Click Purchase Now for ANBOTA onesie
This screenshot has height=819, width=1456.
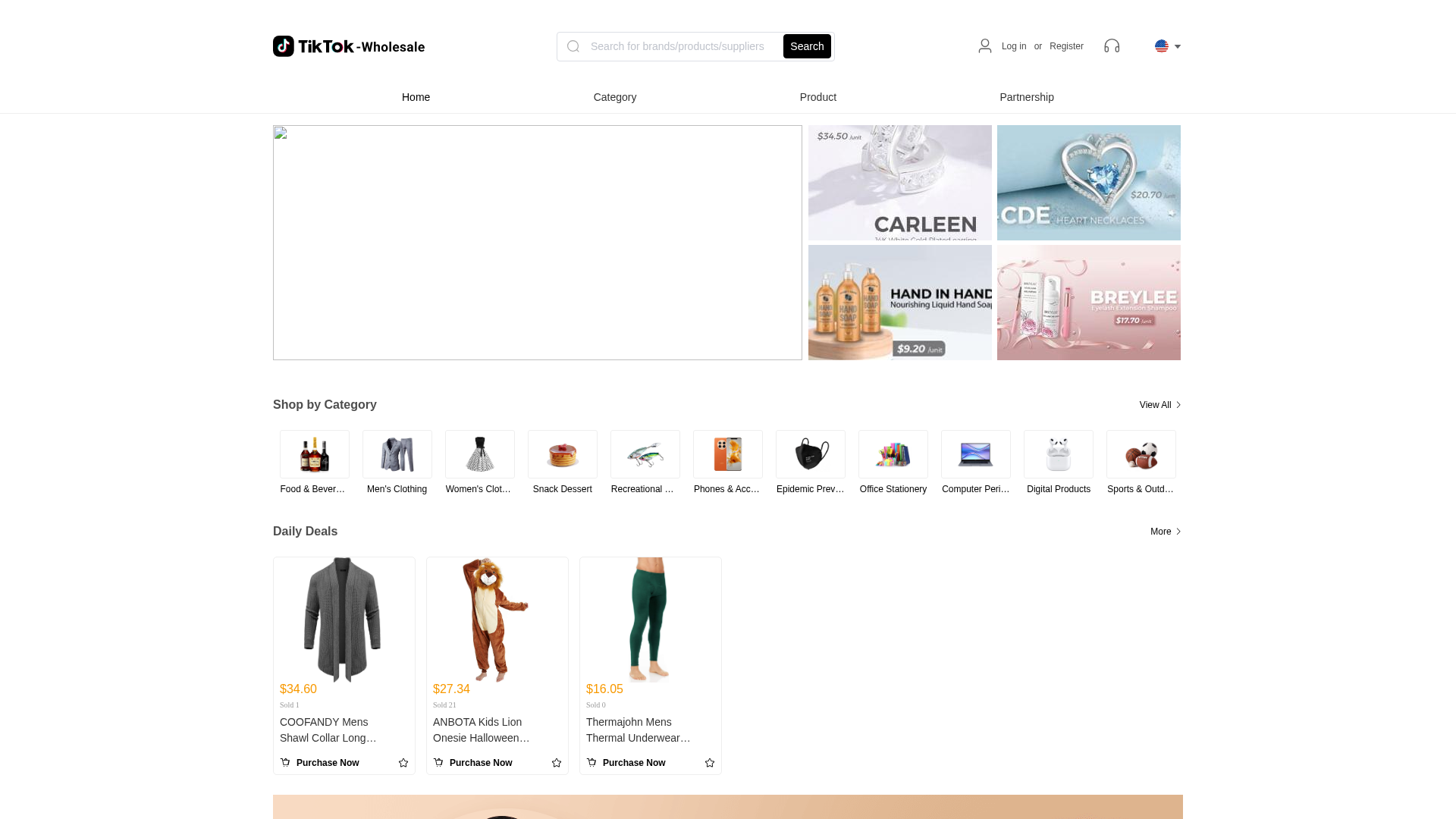(481, 763)
